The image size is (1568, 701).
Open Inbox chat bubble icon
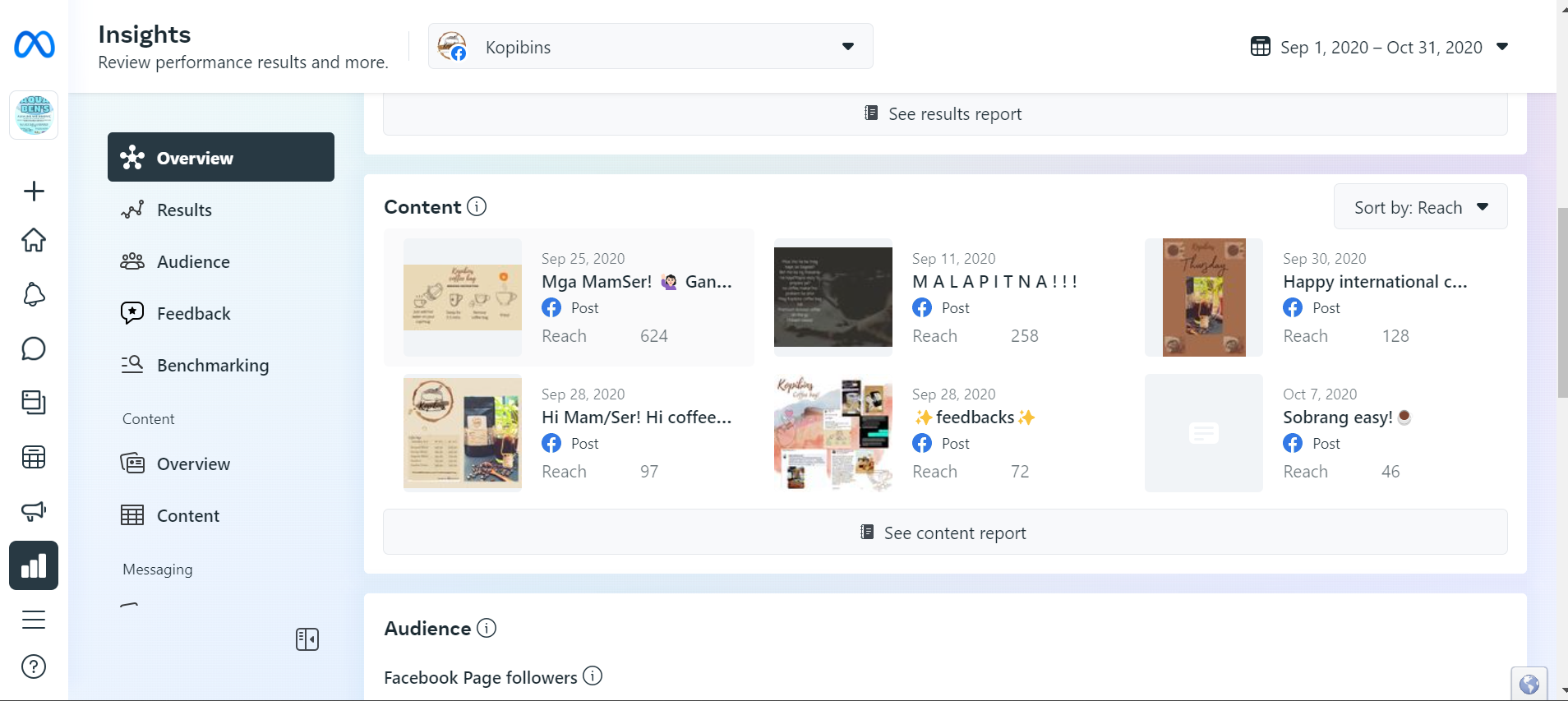[x=34, y=348]
